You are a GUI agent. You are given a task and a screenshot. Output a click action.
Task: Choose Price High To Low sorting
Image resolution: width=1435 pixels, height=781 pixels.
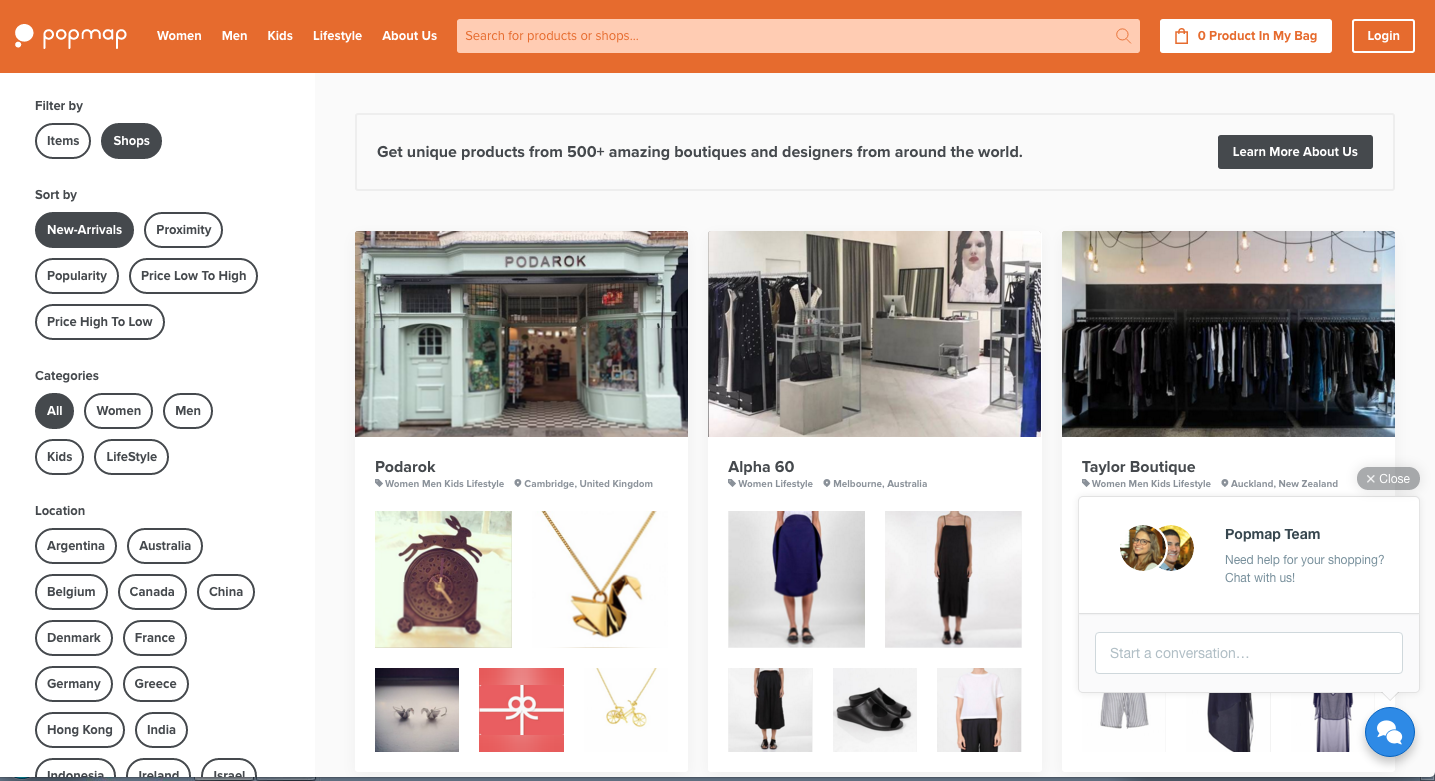tap(99, 321)
